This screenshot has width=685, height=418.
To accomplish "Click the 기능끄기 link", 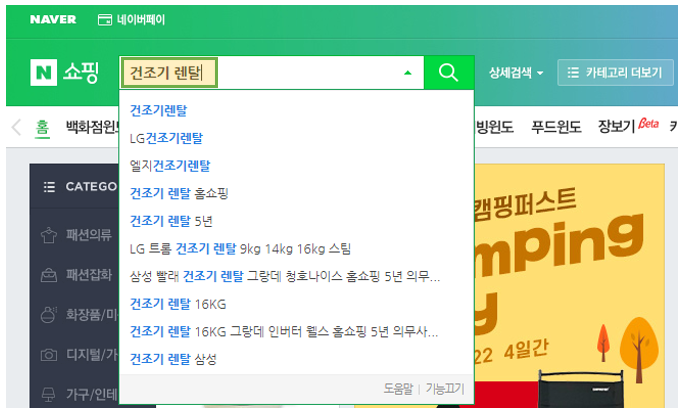I will point(445,389).
